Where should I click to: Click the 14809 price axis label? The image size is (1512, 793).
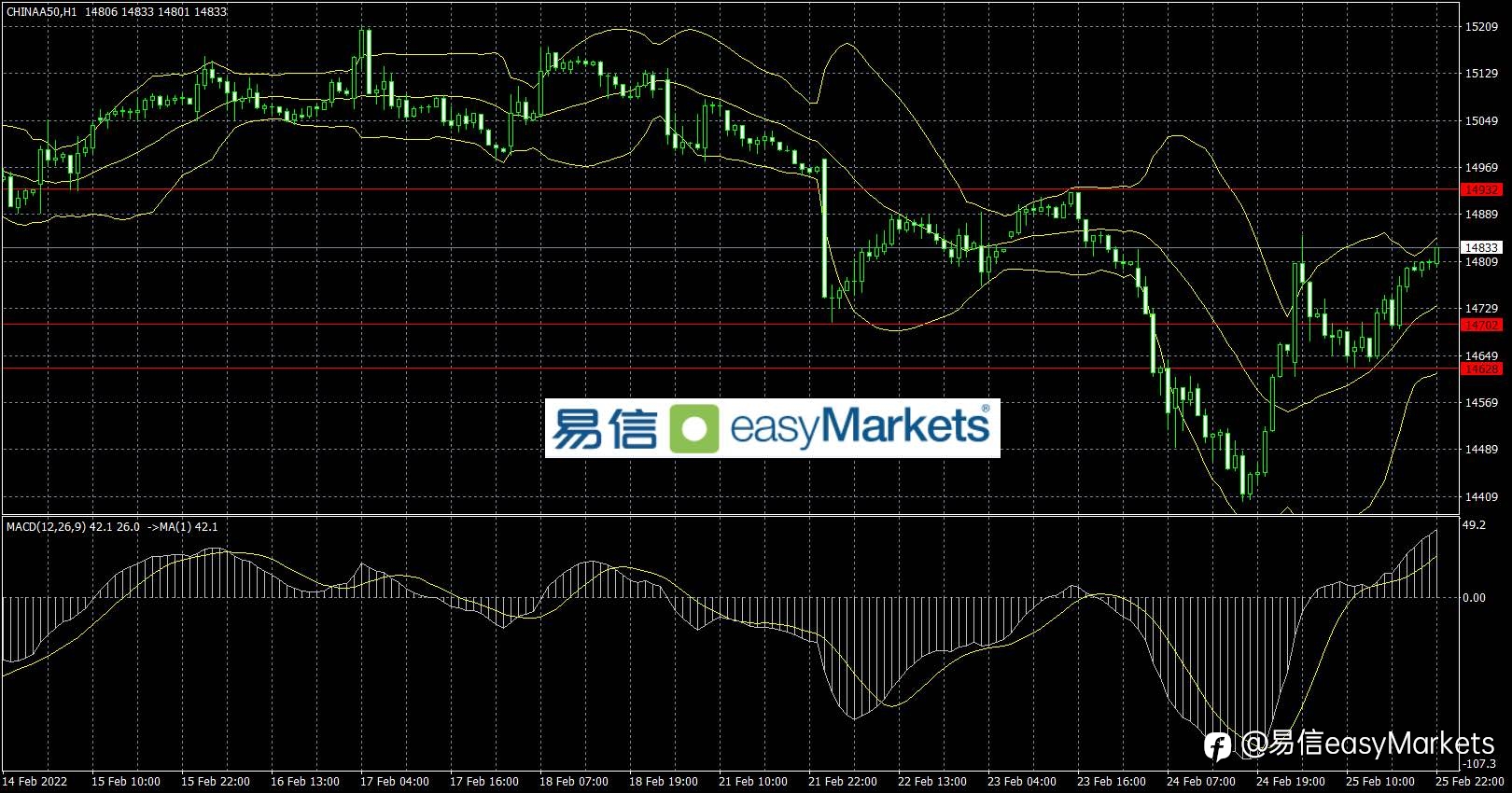point(1482,262)
